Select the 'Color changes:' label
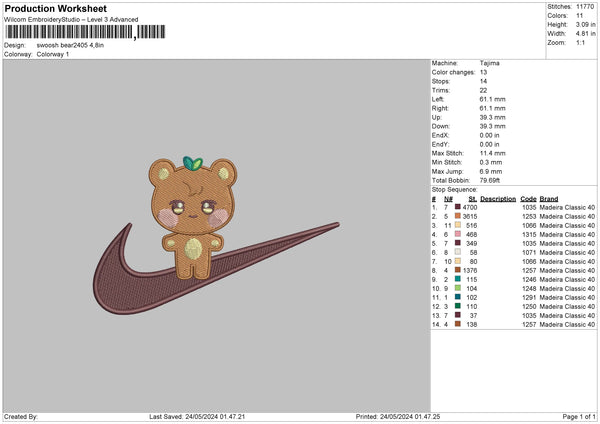The height and width of the screenshot is (424, 600). (x=453, y=72)
